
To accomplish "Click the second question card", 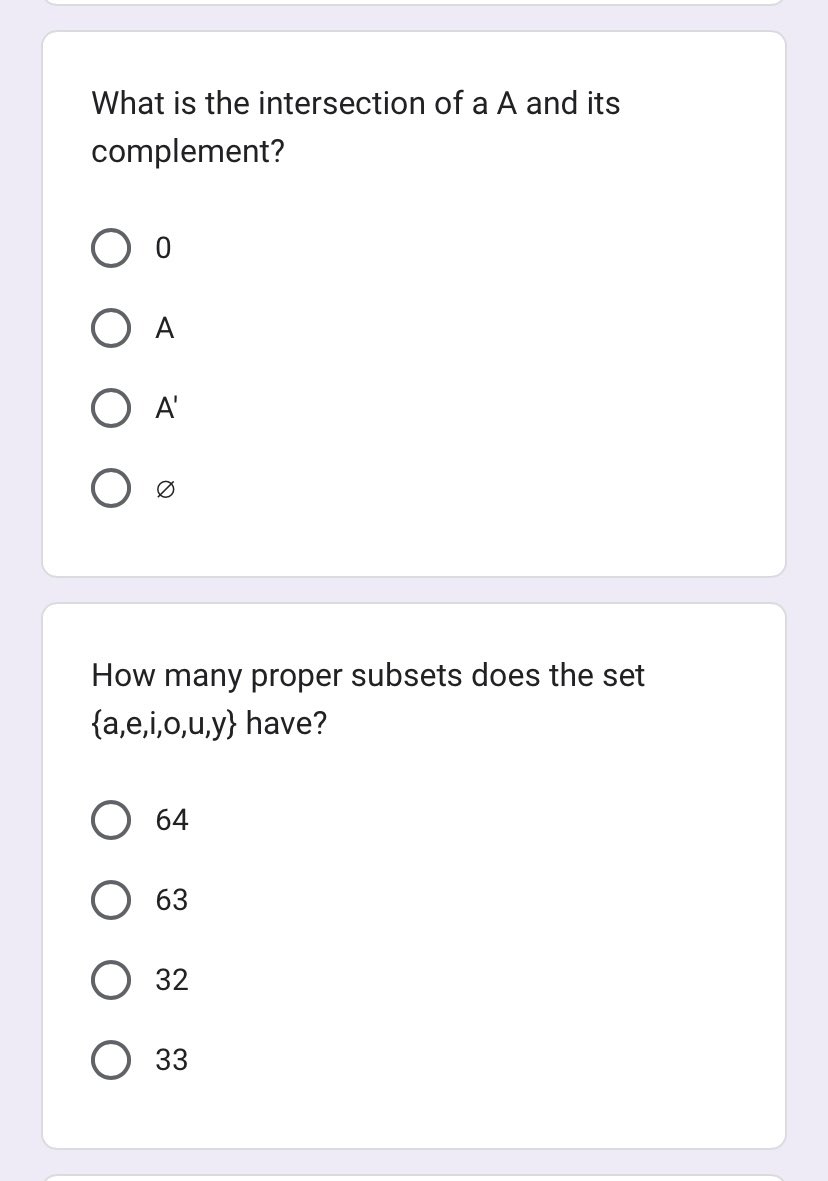I will click(414, 875).
